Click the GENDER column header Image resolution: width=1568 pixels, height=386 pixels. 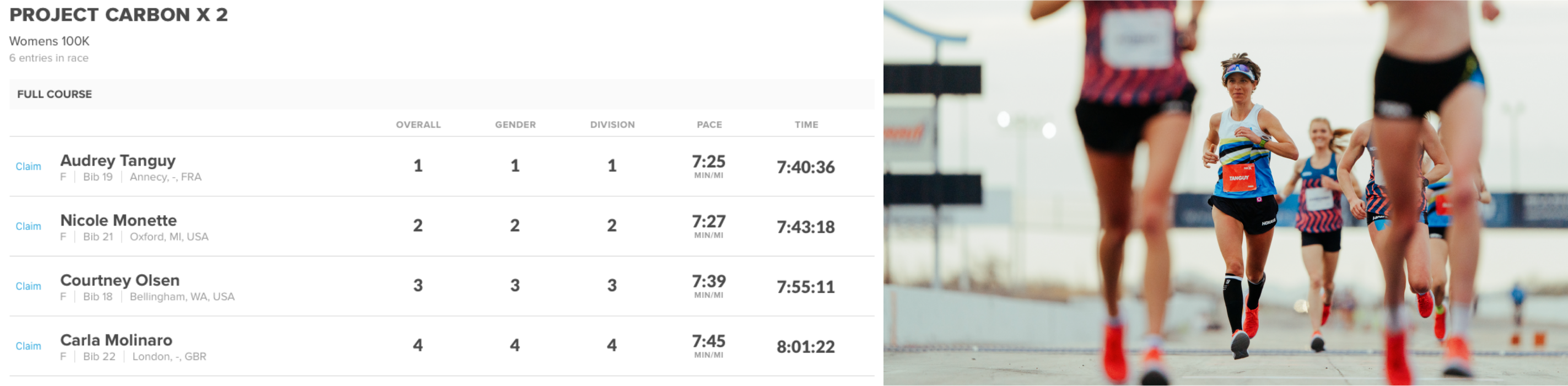[x=515, y=125]
